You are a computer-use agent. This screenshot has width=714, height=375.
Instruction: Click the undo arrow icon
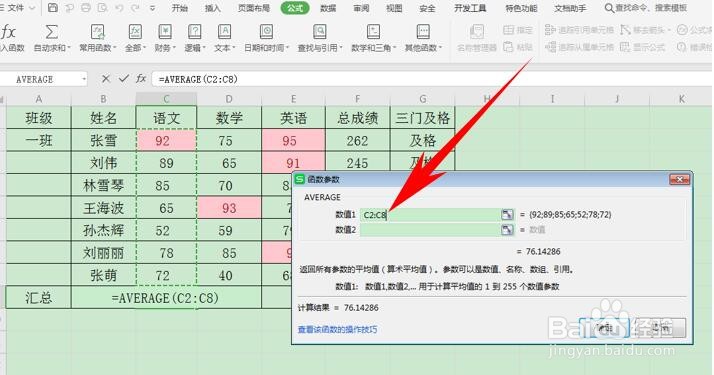click(119, 8)
